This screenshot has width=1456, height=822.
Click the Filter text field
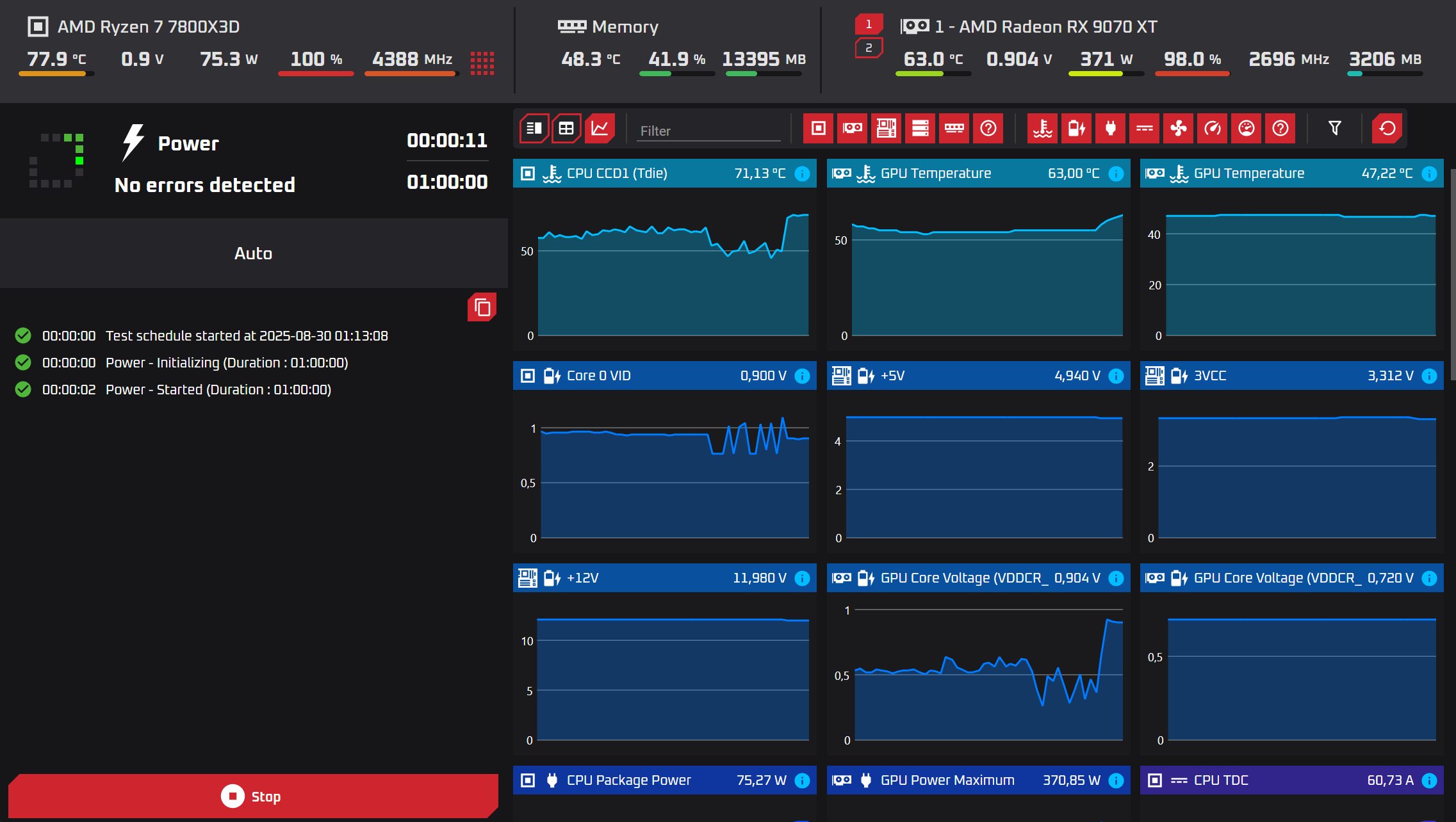(710, 131)
